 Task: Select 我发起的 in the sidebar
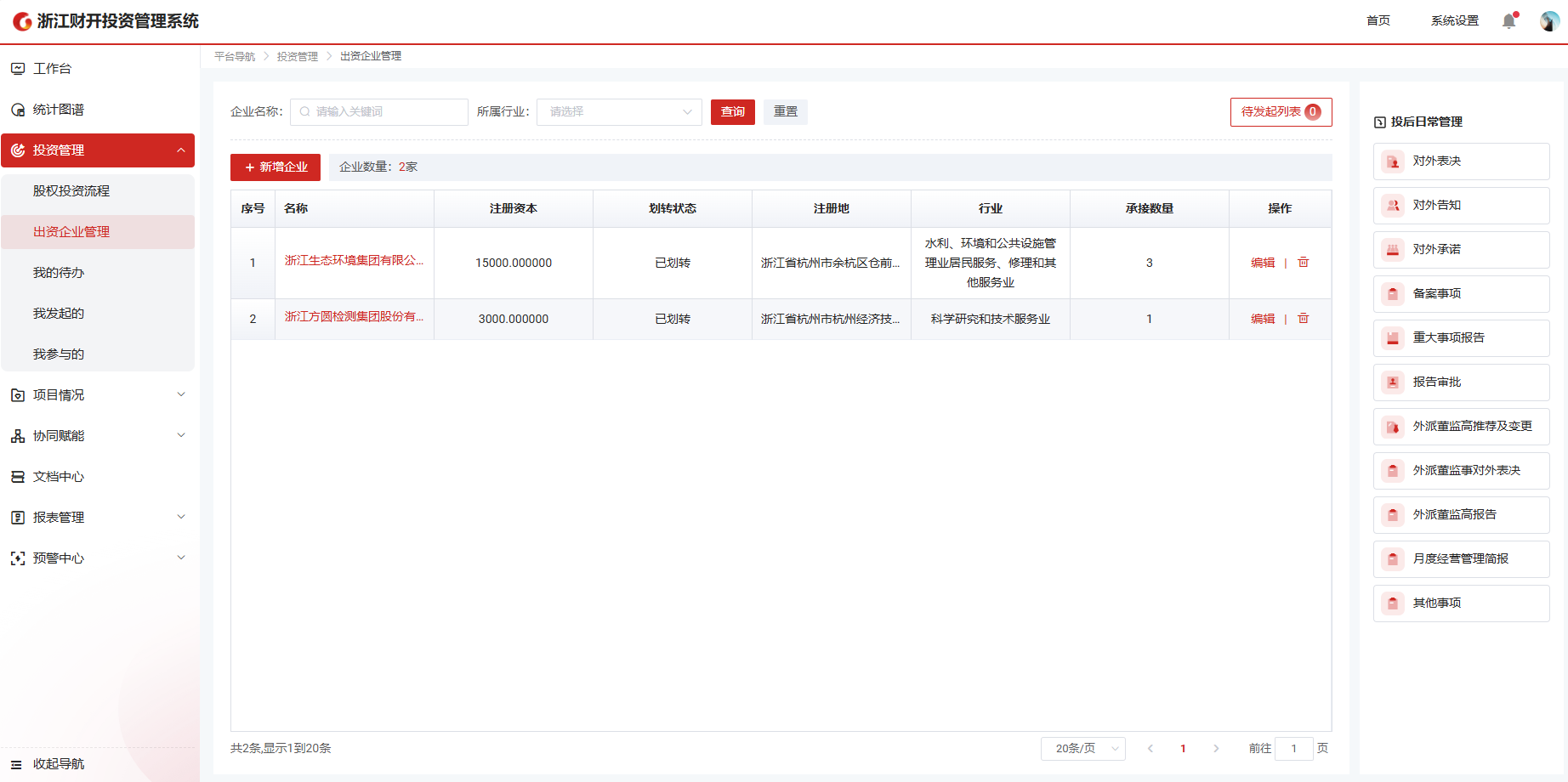(98, 314)
